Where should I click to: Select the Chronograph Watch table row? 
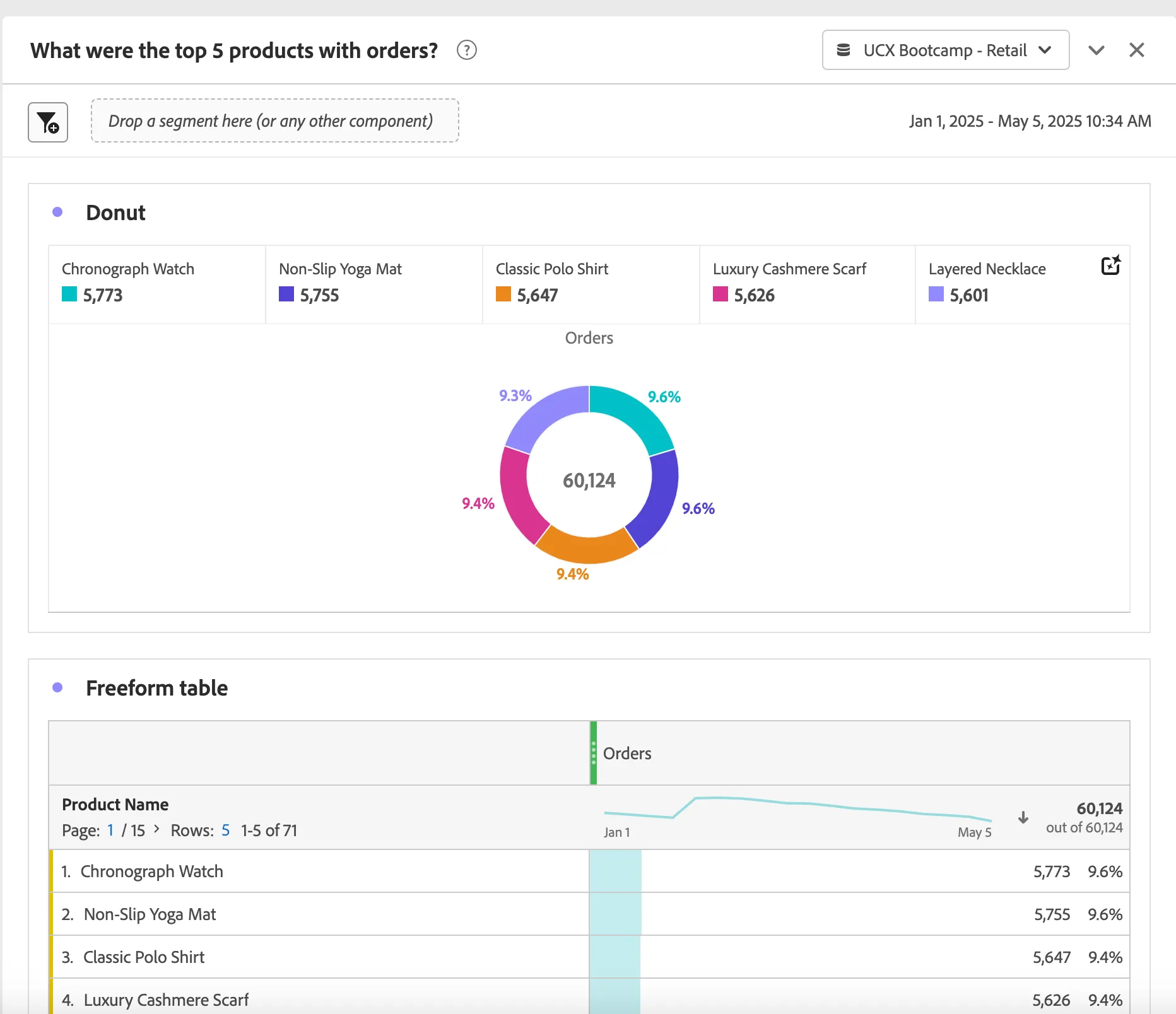589,871
